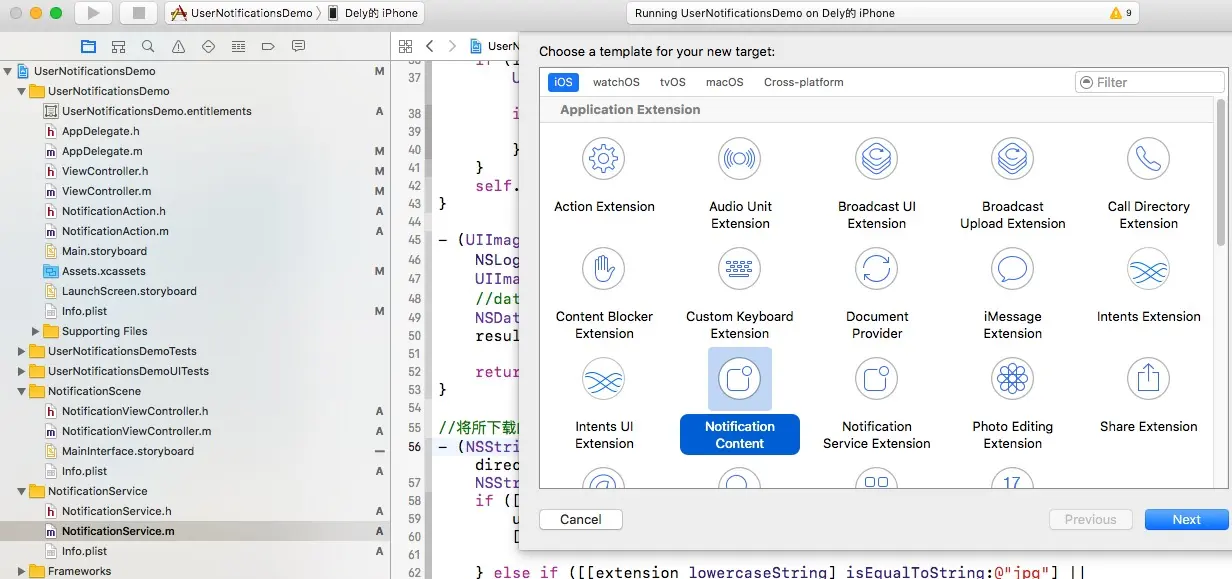Choose the Broadcast UI Extension template

(877, 183)
